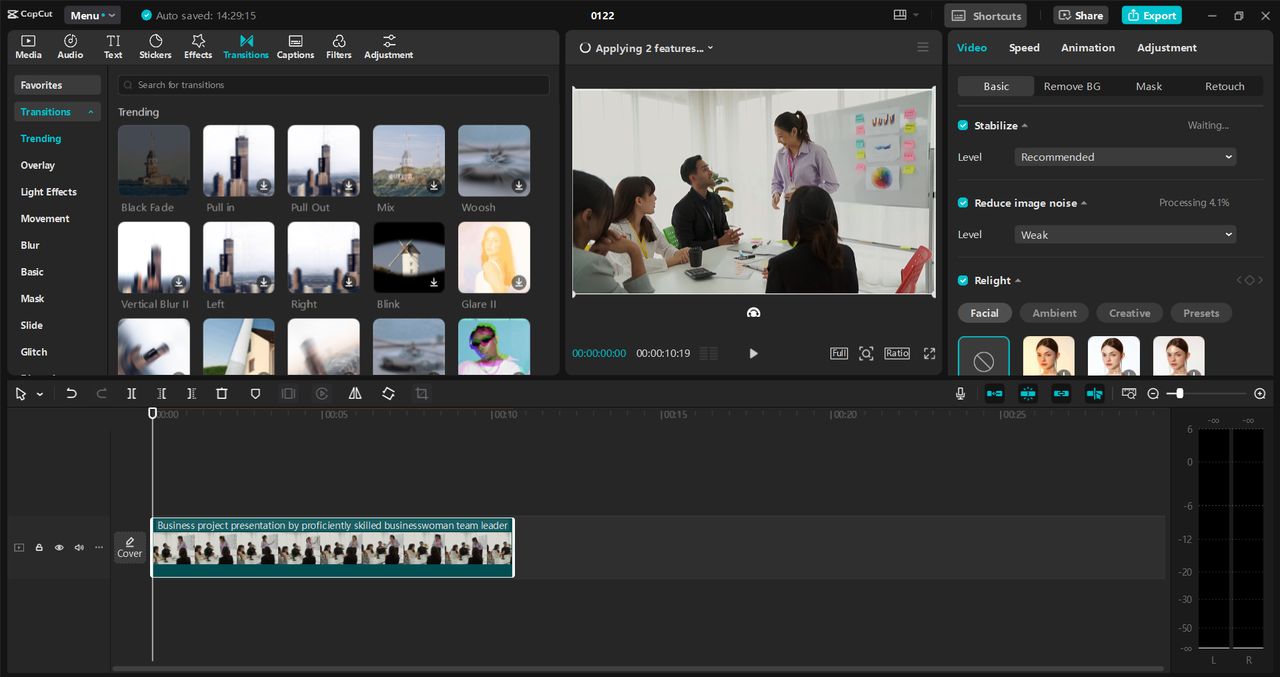The height and width of the screenshot is (677, 1280).
Task: Click the Cover edit button on the track
Action: pyautogui.click(x=130, y=547)
